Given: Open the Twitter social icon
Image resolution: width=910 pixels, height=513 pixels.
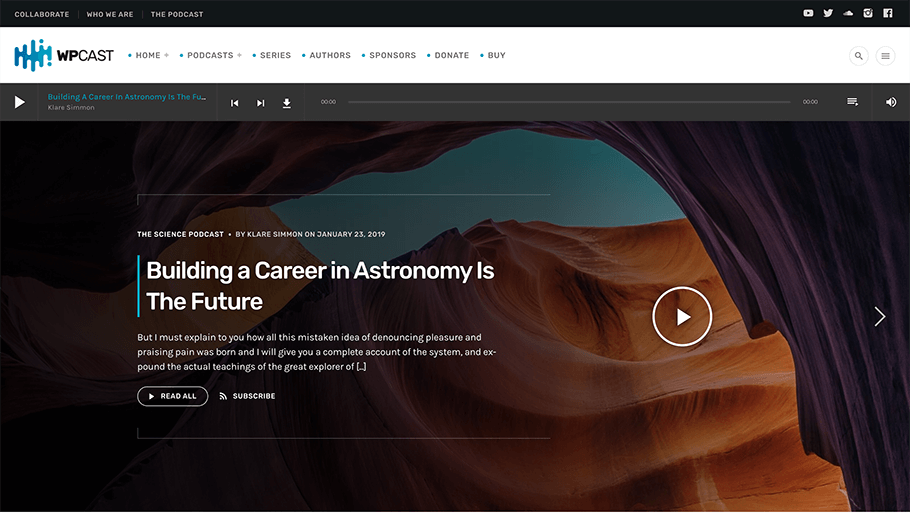Looking at the screenshot, I should coord(828,13).
